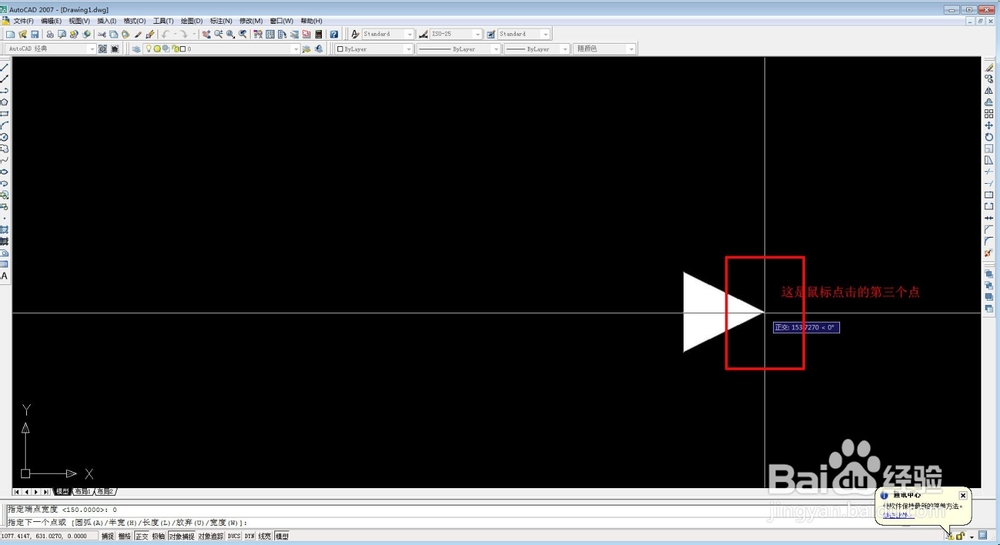The height and width of the screenshot is (545, 1000).
Task: Click the 模型 button in status bar
Action: pyautogui.click(x=282, y=536)
